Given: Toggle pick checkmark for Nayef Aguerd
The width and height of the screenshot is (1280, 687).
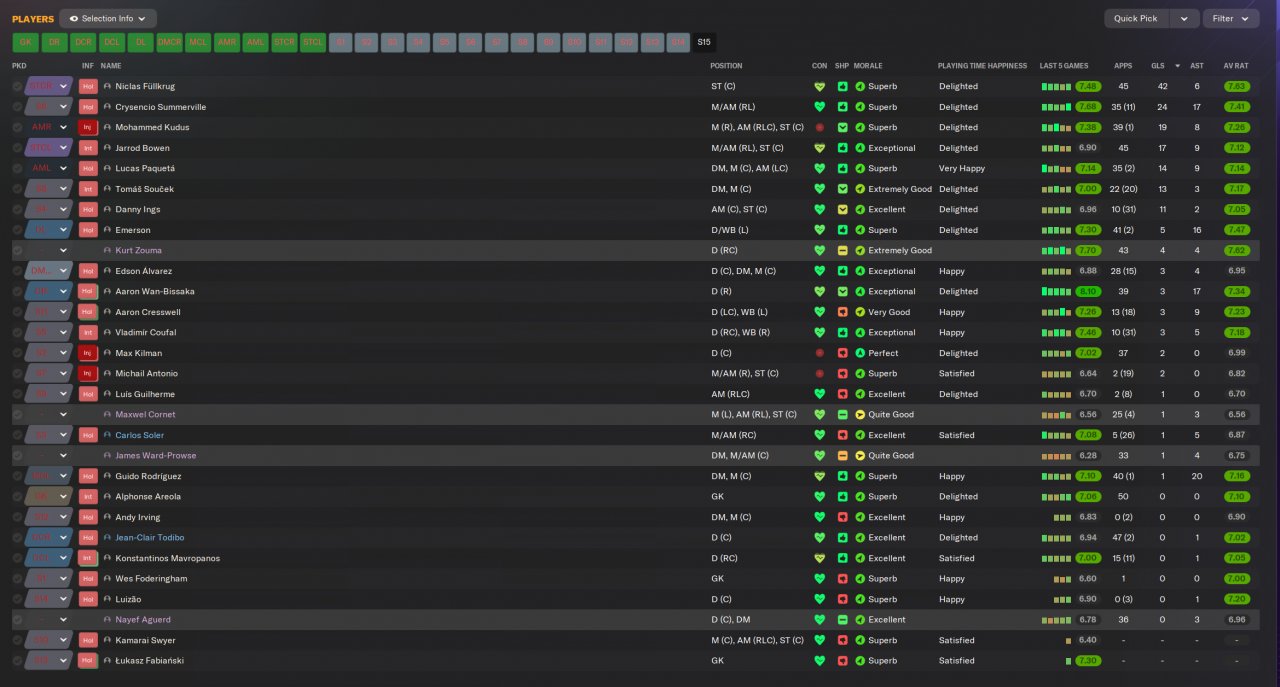Looking at the screenshot, I should pos(17,619).
